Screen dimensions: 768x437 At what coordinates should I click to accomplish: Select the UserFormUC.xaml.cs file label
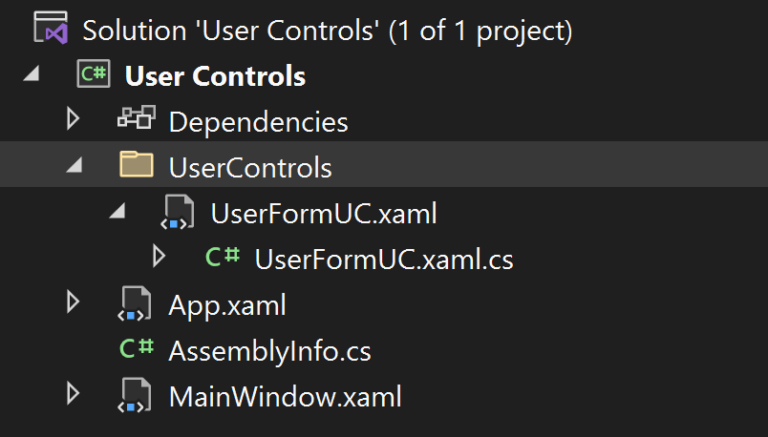pyautogui.click(x=384, y=259)
